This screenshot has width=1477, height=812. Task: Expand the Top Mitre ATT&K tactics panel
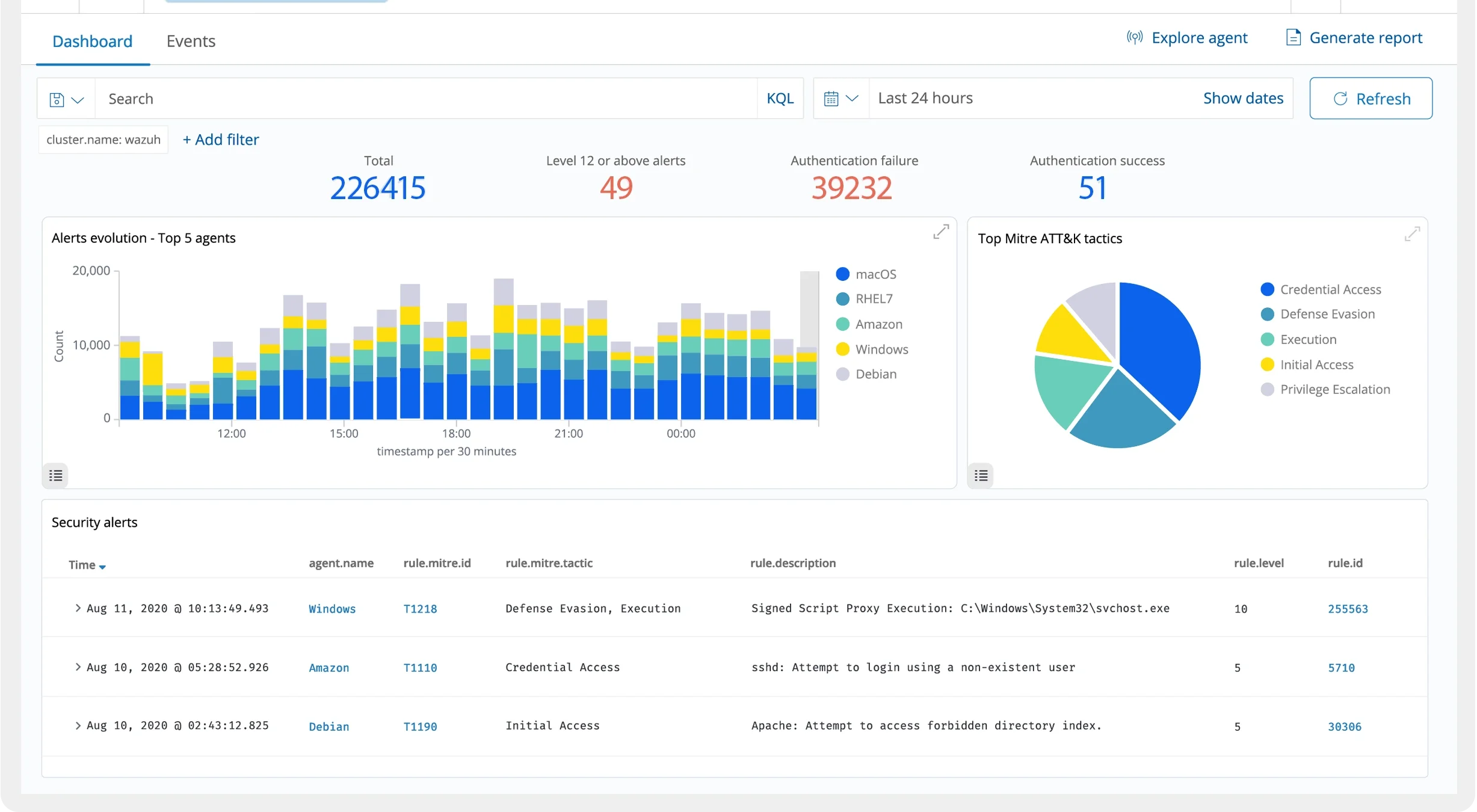[x=1412, y=233]
